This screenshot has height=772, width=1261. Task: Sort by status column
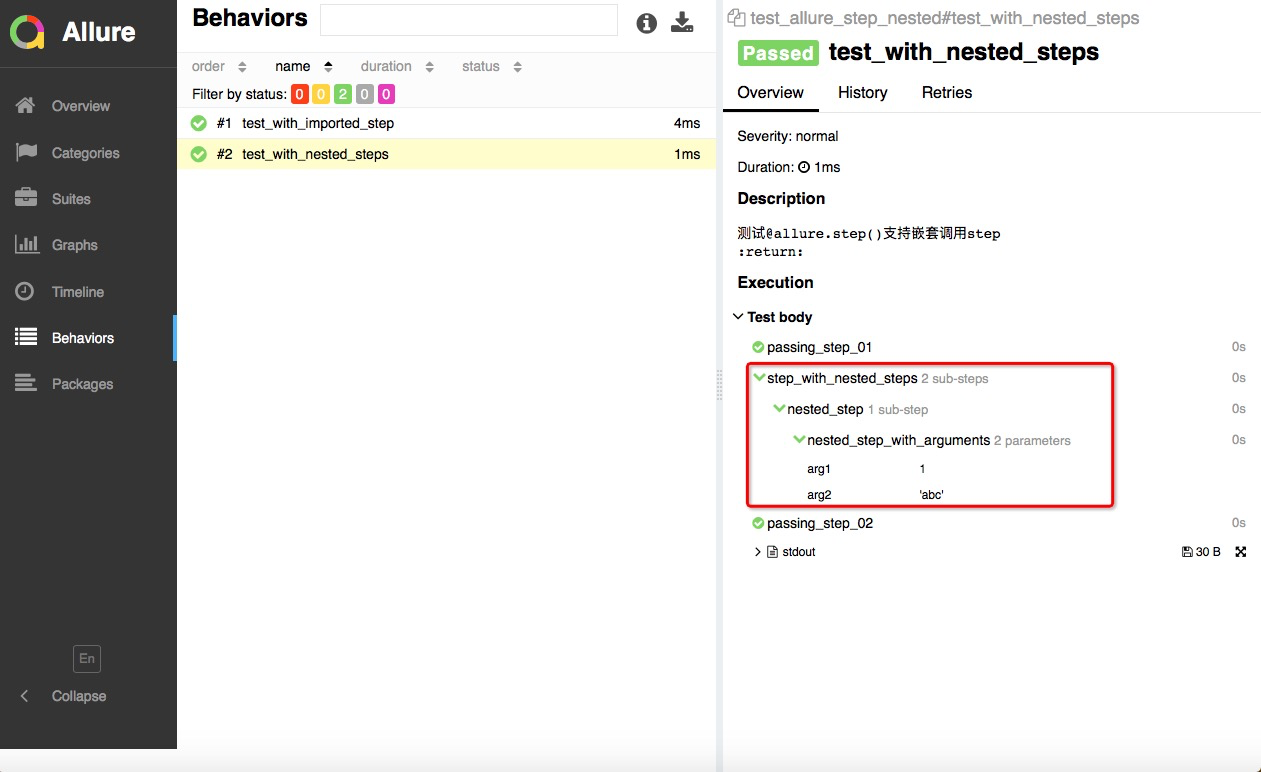492,66
